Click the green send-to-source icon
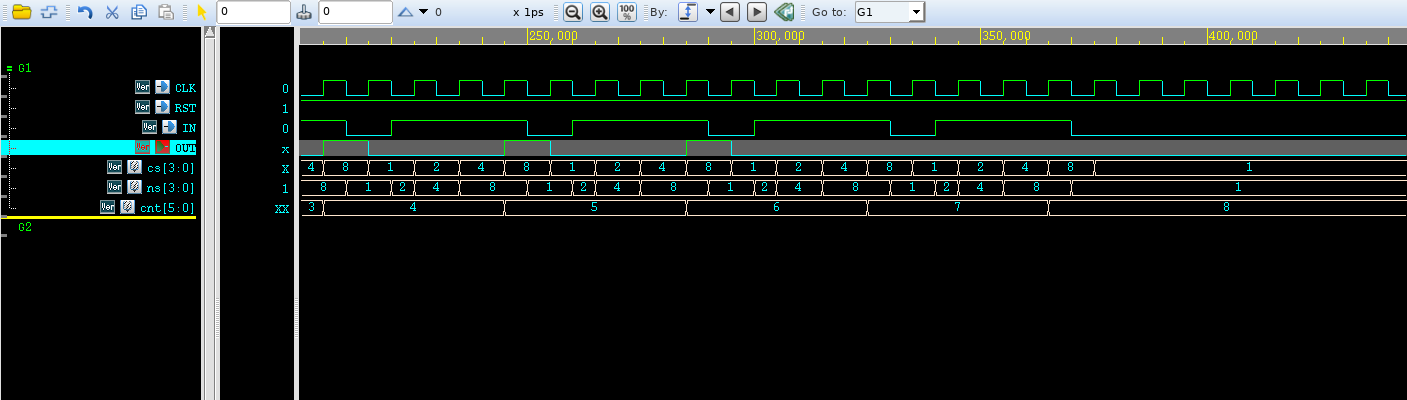Image resolution: width=1407 pixels, height=400 pixels. [x=785, y=12]
